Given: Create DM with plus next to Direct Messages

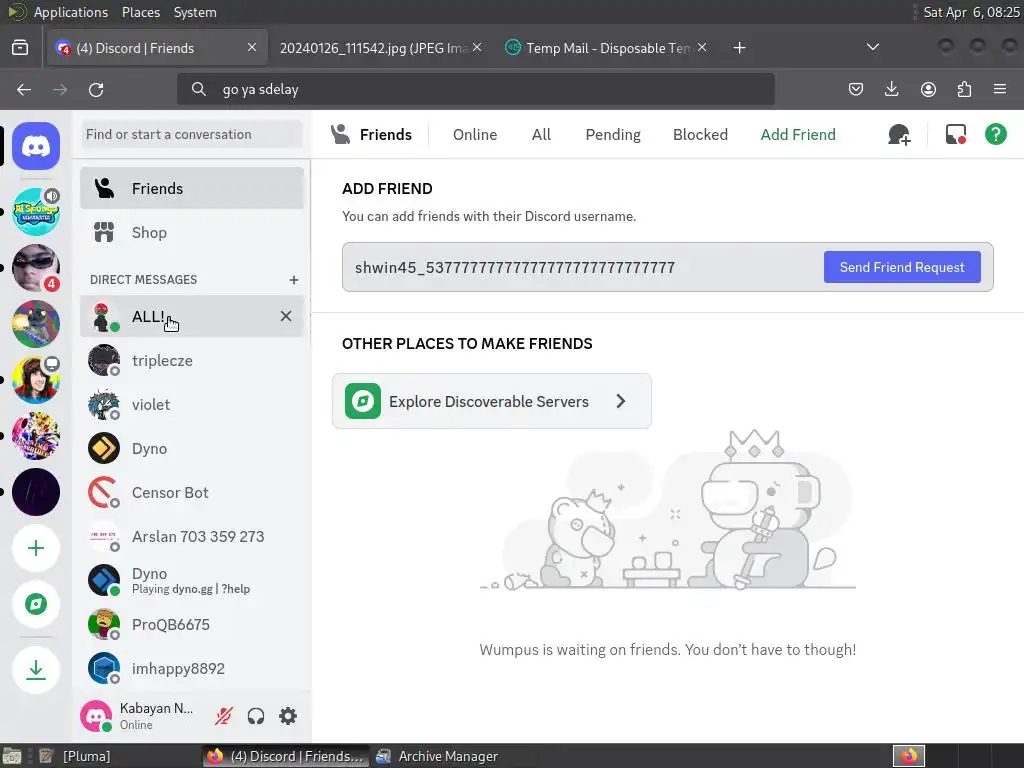Looking at the screenshot, I should [294, 280].
